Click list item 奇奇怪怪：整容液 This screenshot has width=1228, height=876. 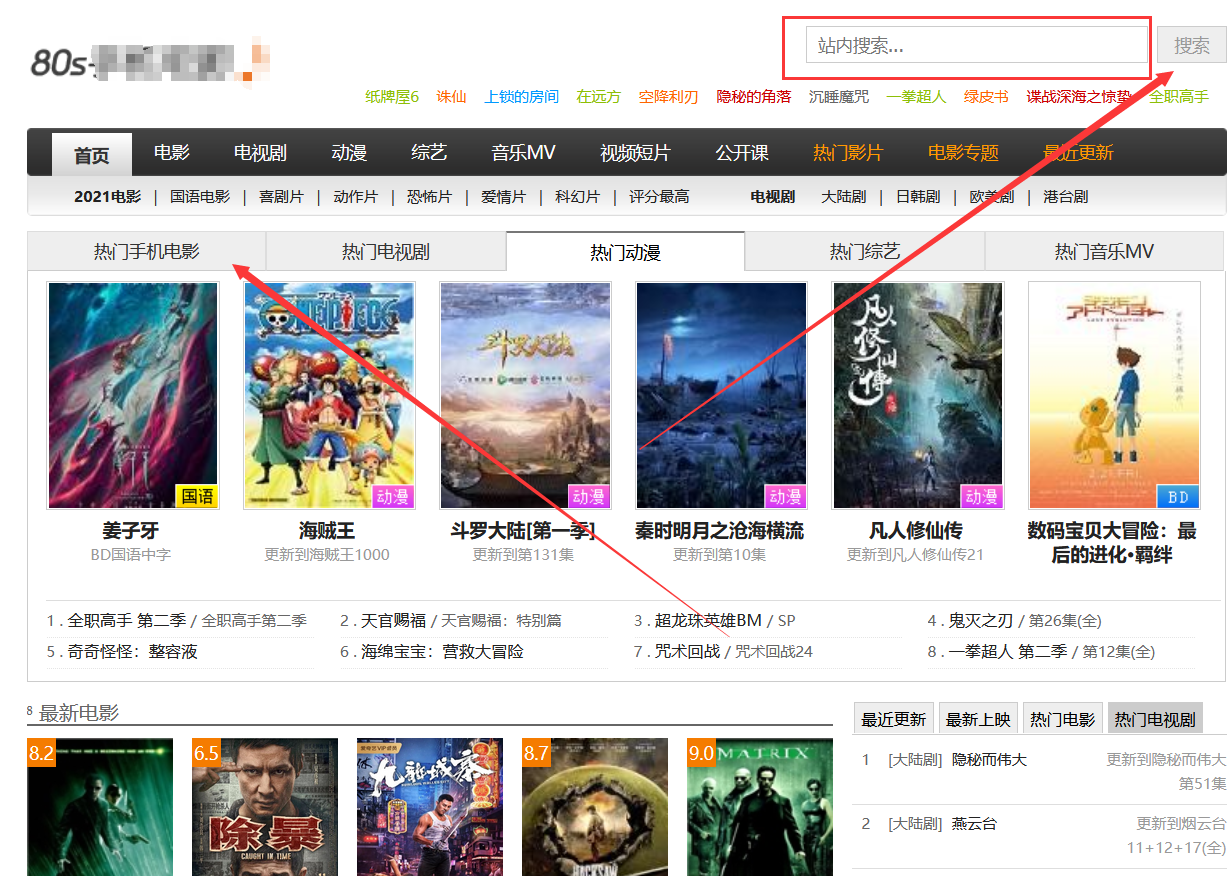pyautogui.click(x=133, y=651)
